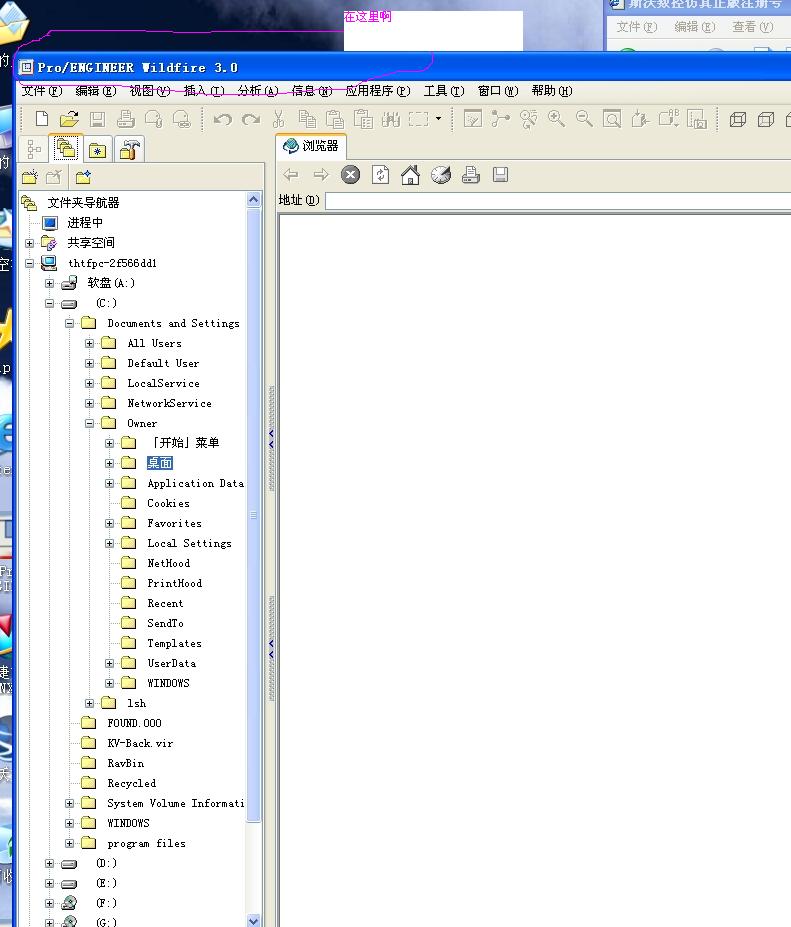
Task: Click the Copy icon in toolbar
Action: click(307, 119)
